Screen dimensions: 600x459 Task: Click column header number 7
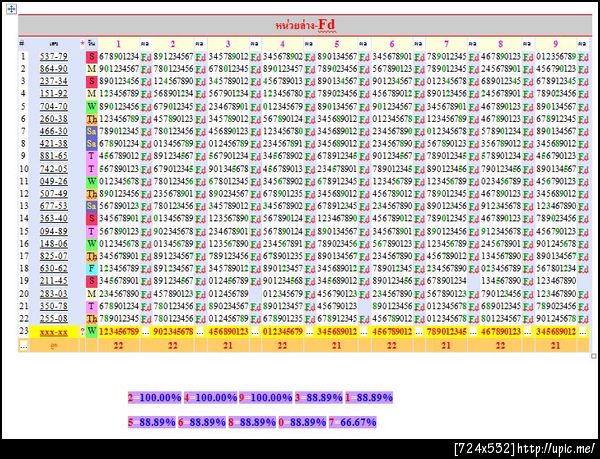click(446, 44)
